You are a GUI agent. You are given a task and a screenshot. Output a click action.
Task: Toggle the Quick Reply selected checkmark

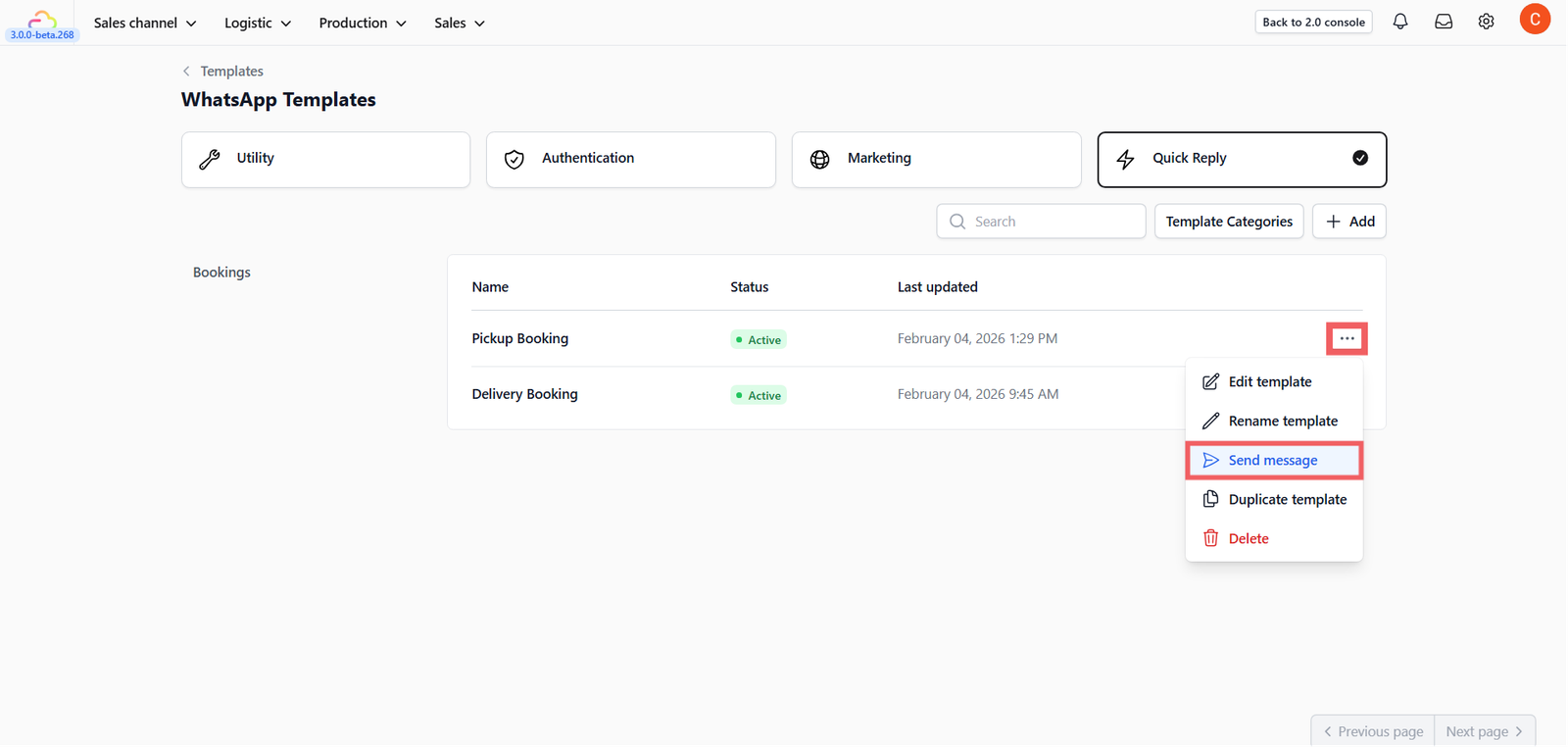coord(1360,158)
